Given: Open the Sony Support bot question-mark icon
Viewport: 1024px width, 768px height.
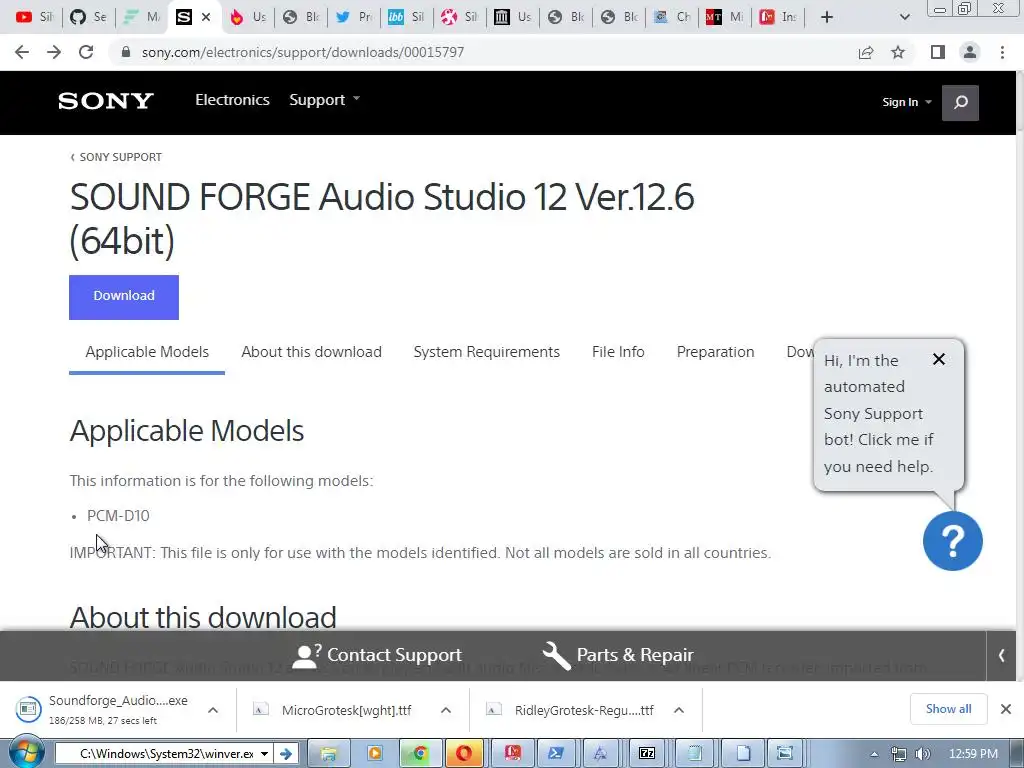Looking at the screenshot, I should tap(952, 541).
